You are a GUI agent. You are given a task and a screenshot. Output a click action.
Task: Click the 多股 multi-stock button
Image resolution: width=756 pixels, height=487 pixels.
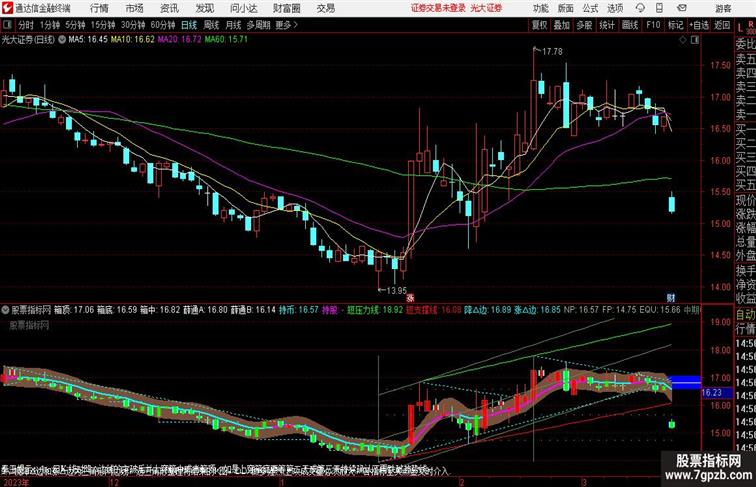[584, 25]
